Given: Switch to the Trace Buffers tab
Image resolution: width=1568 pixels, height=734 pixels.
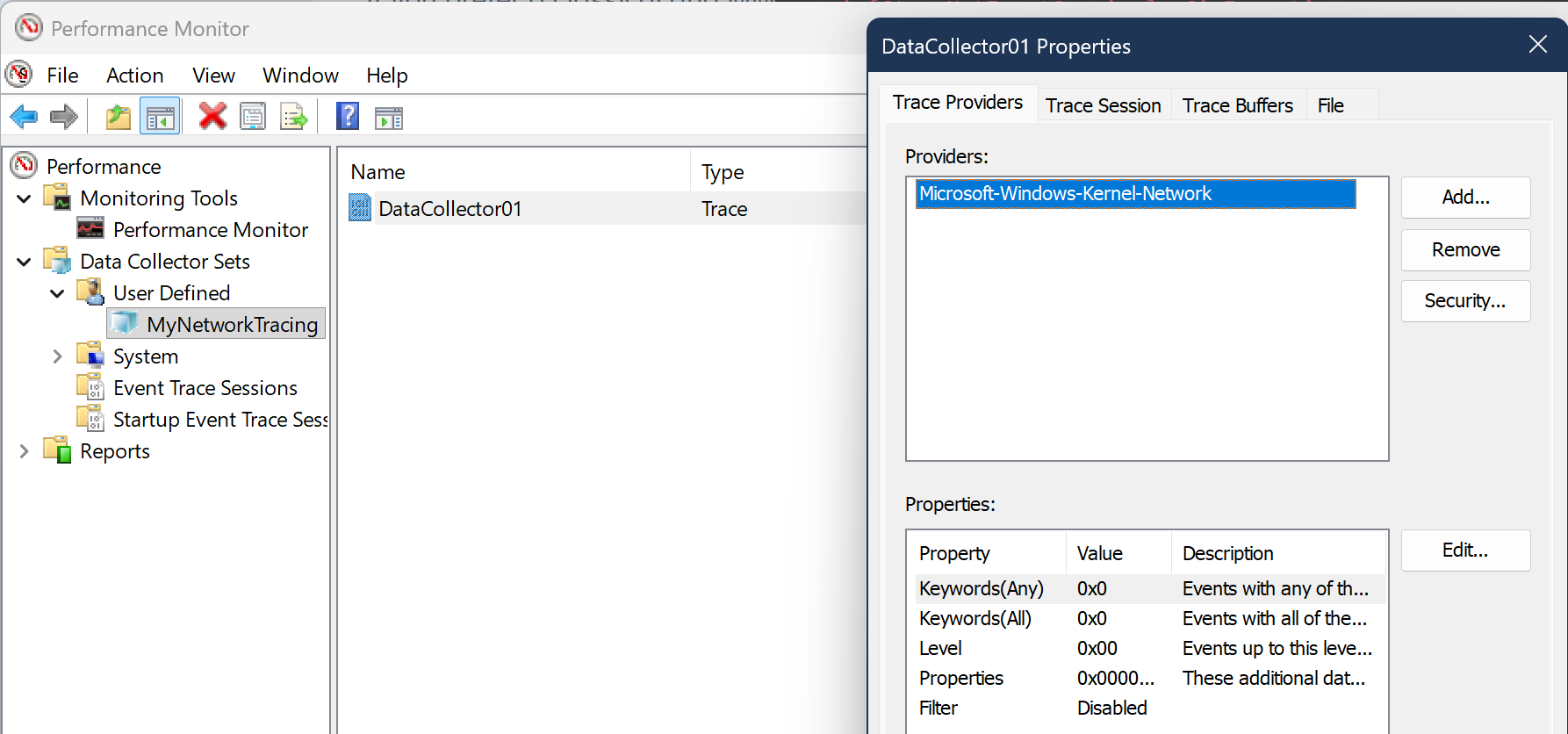Looking at the screenshot, I should click(x=1237, y=105).
